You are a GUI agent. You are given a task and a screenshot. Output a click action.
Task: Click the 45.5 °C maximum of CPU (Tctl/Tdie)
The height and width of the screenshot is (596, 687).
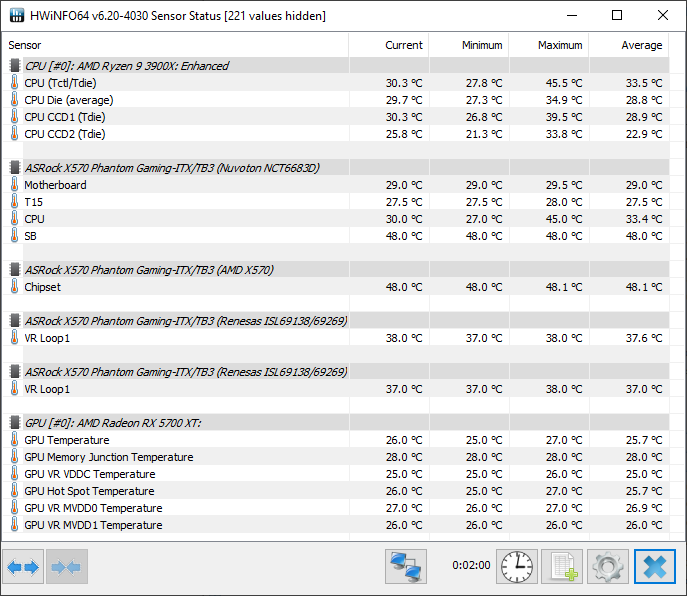[x=564, y=83]
